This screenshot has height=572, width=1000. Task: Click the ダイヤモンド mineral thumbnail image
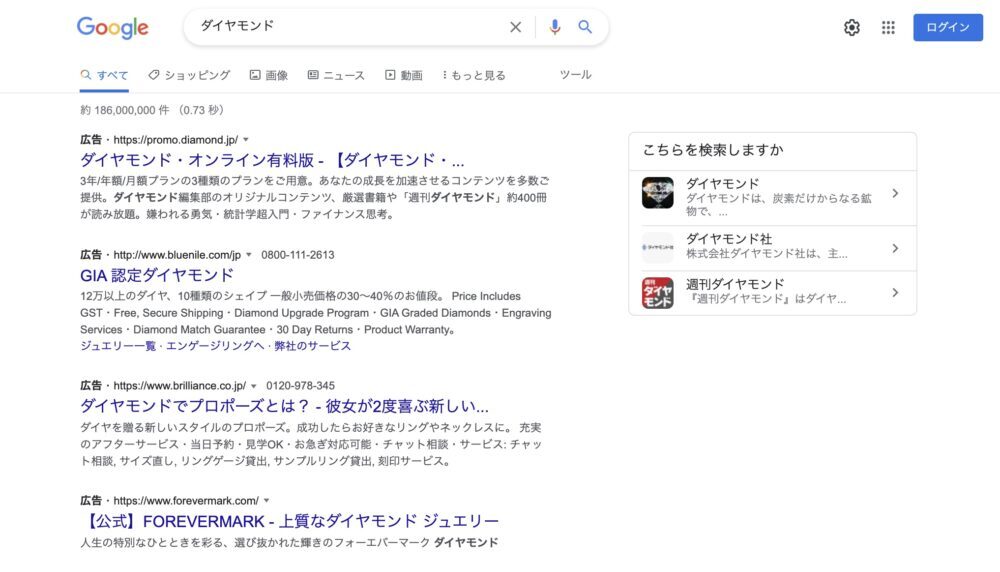658,193
